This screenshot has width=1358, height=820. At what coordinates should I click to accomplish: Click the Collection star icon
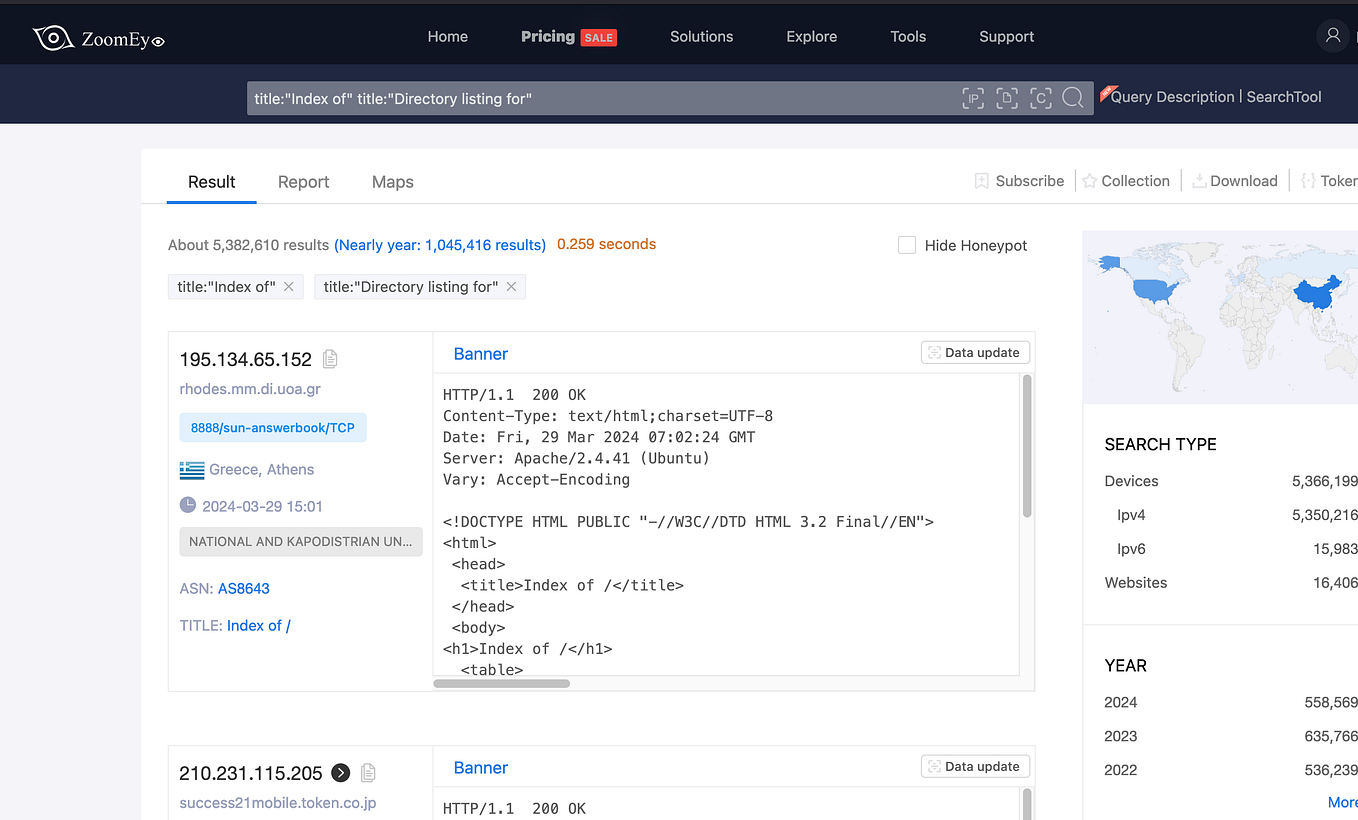[1089, 181]
